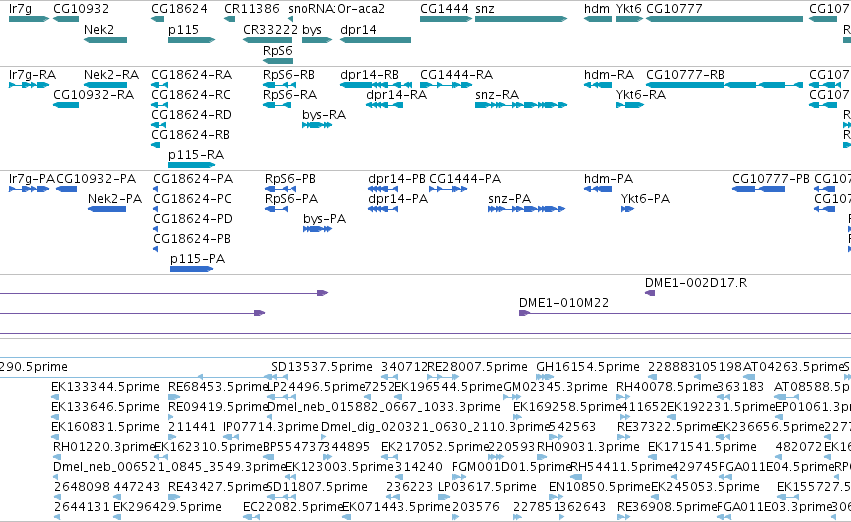Click protein CG10932-PA
The height and width of the screenshot is (522, 851).
point(66,189)
